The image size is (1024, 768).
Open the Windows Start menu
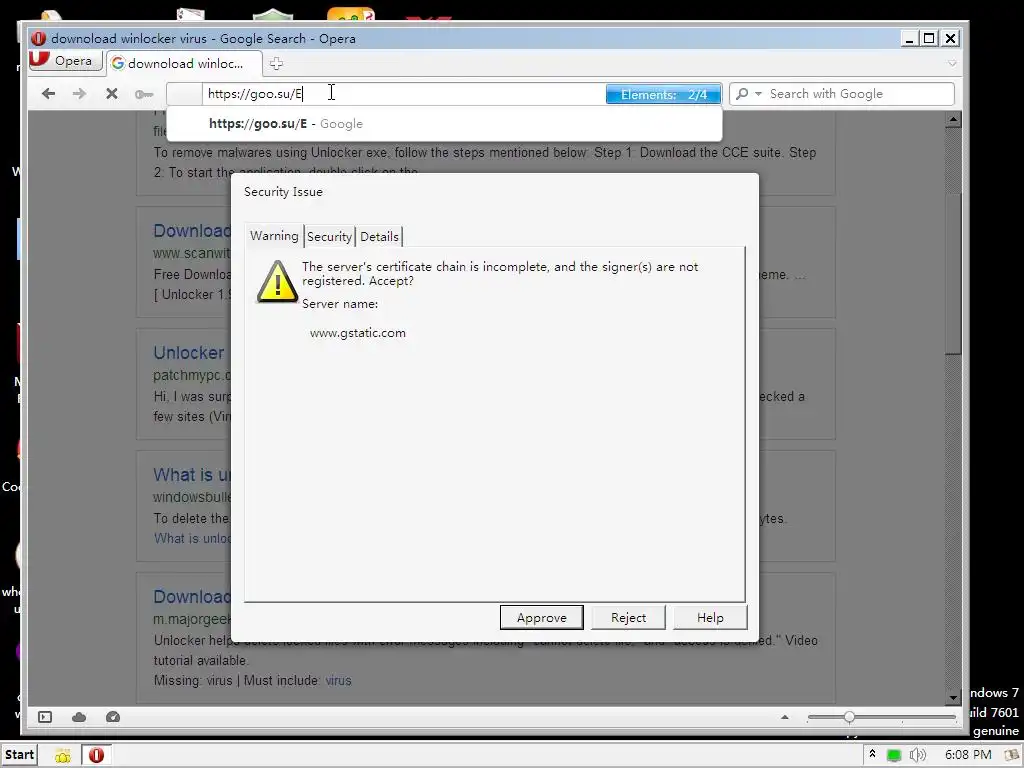tap(18, 755)
